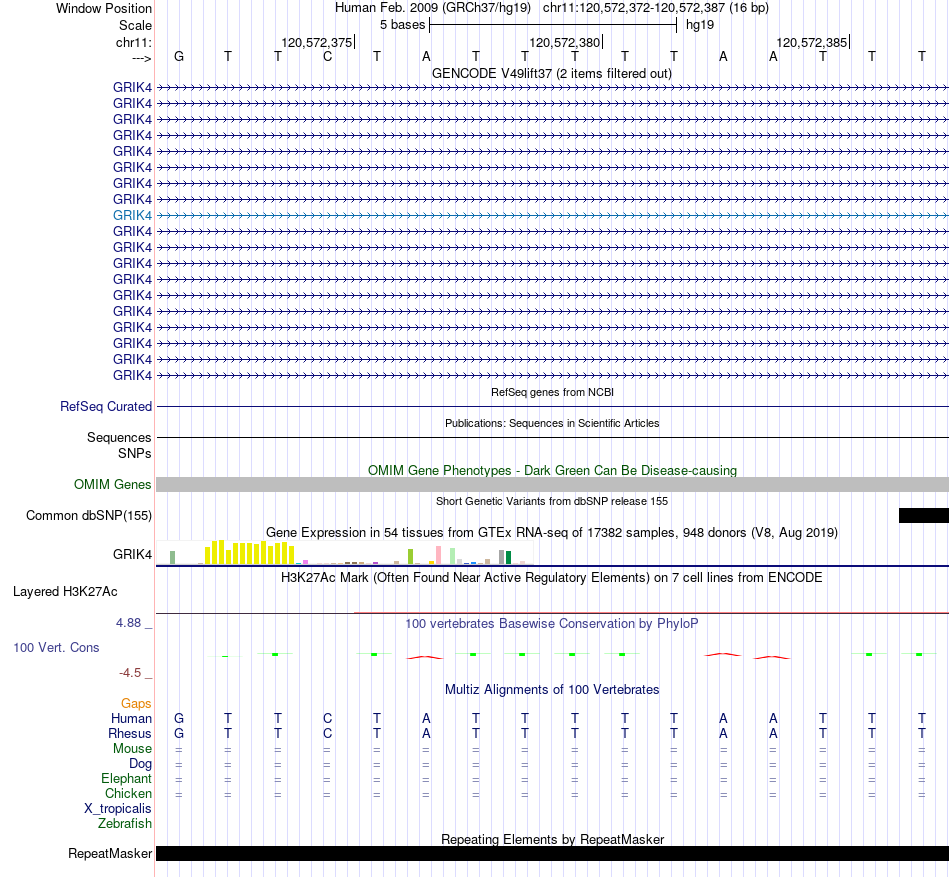Click the gray OMIM Genes item bar
Viewport: 950px width, 877px height.
pos(552,485)
